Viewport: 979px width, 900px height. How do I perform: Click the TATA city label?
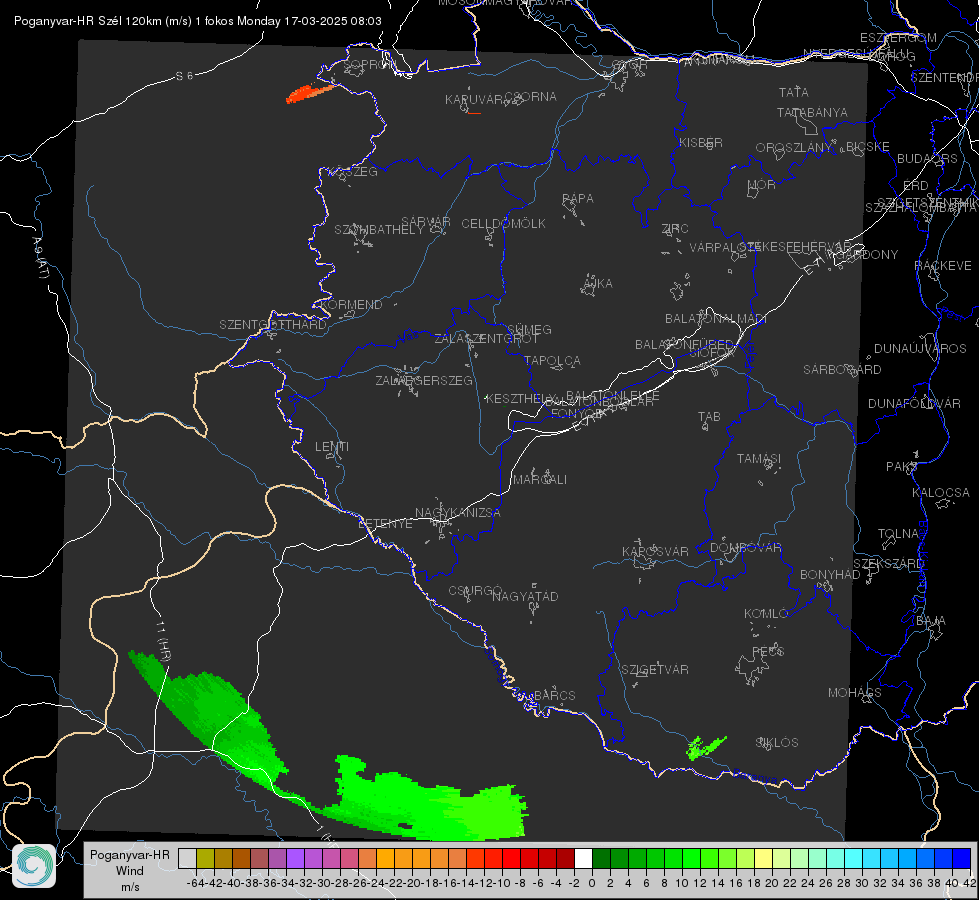point(794,92)
